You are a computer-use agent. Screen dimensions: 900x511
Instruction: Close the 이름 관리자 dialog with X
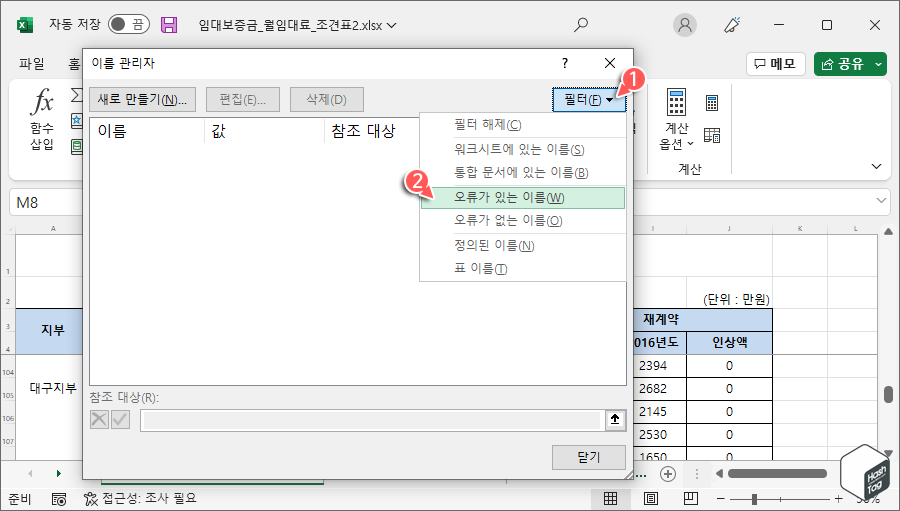click(610, 63)
